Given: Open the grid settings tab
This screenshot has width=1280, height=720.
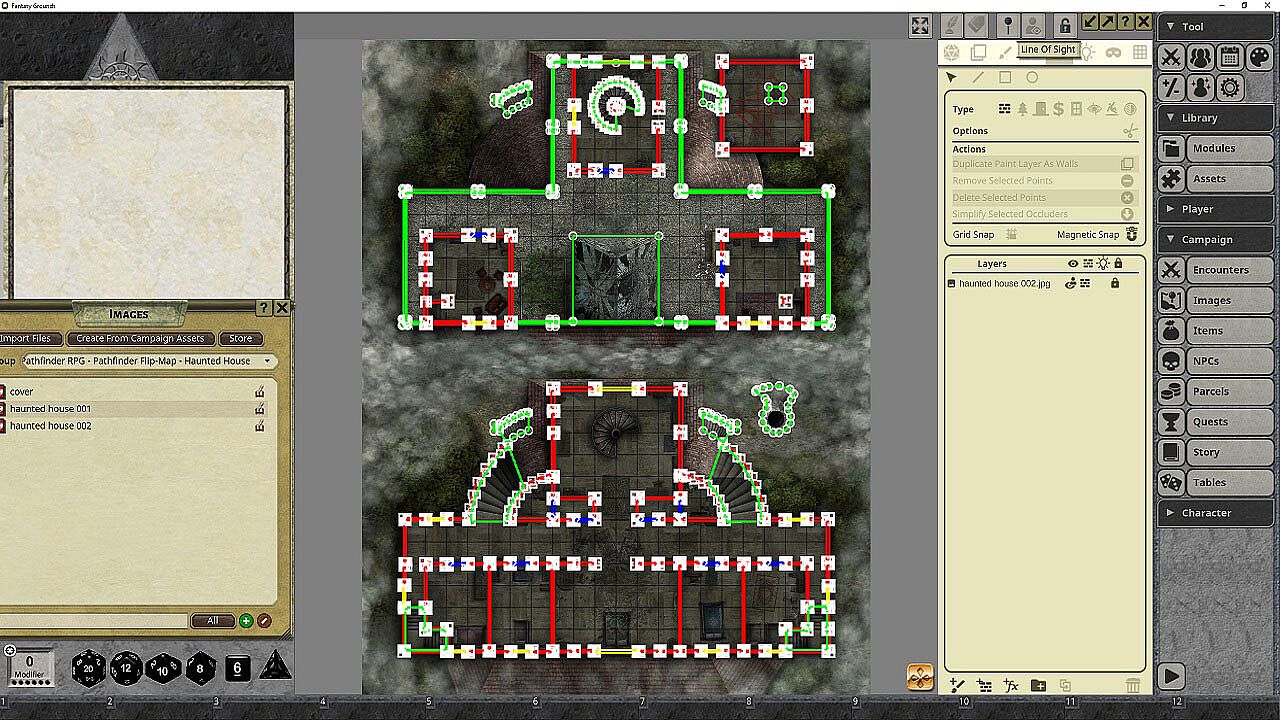Looking at the screenshot, I should (1140, 52).
